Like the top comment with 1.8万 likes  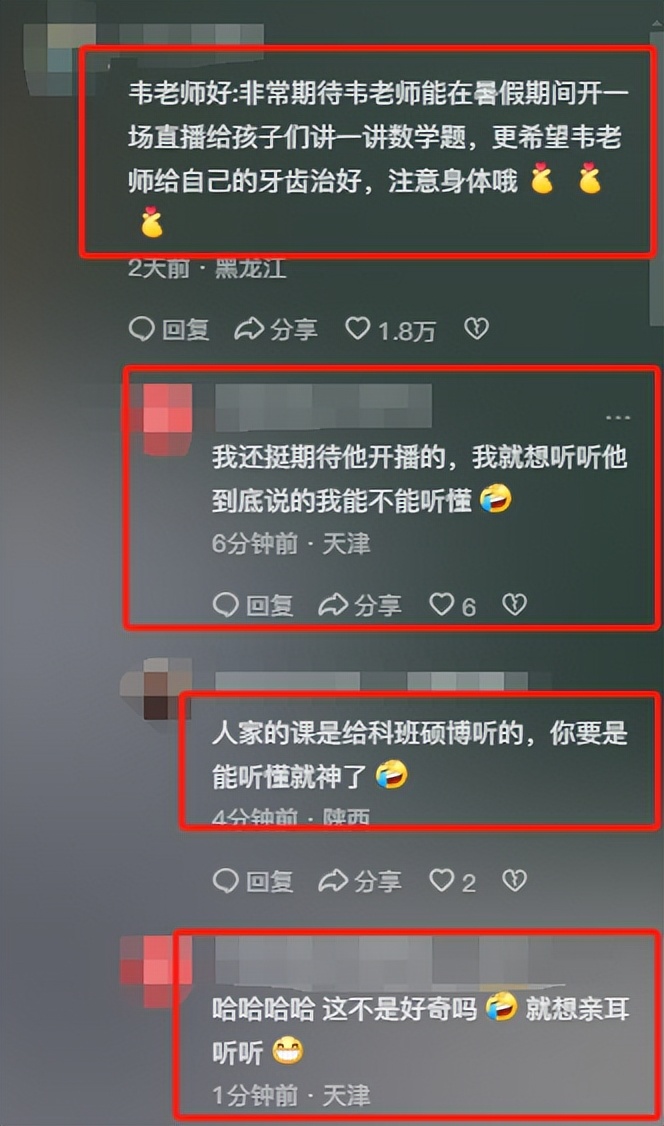coord(391,330)
